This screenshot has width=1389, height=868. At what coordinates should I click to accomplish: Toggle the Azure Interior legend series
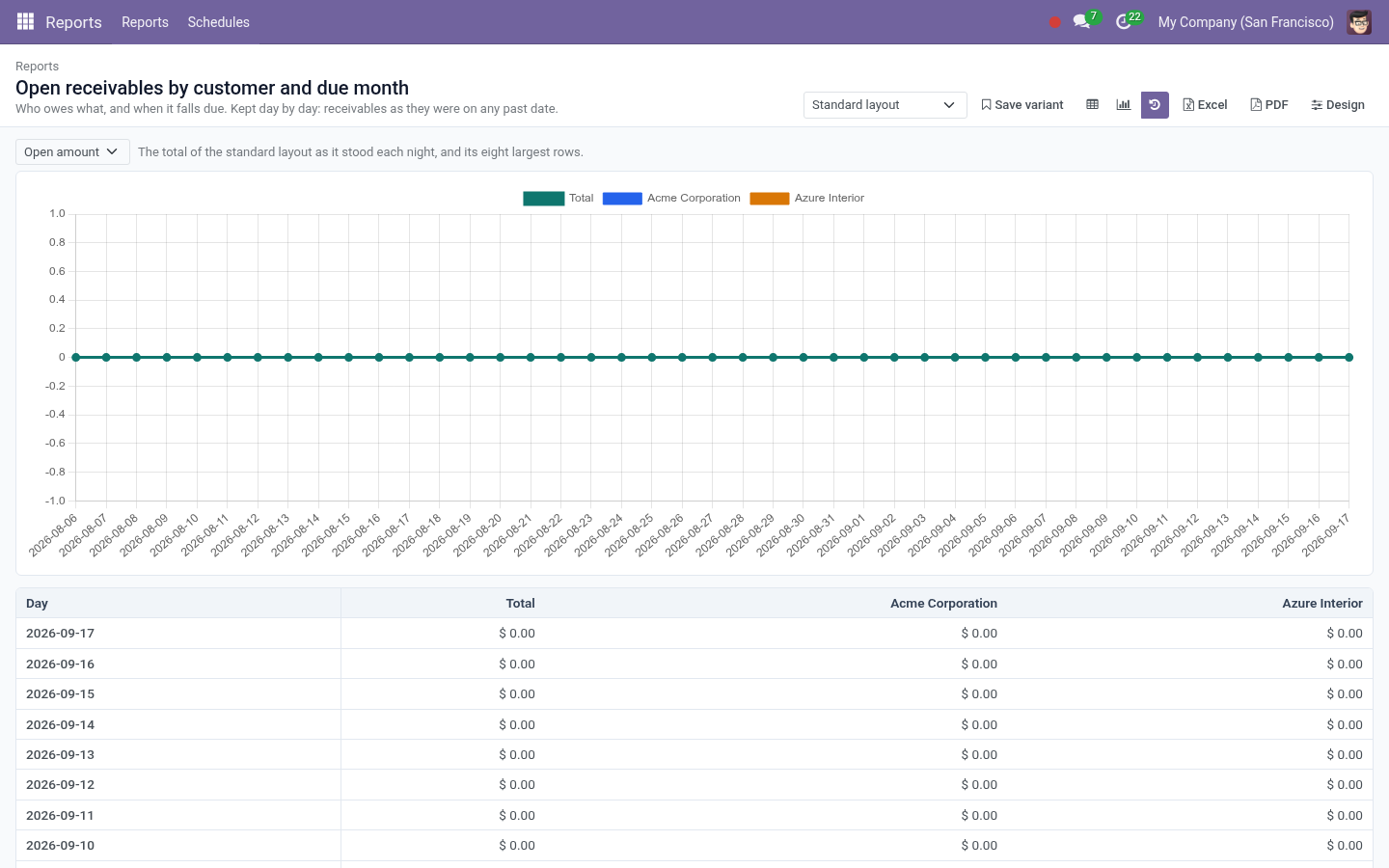point(807,199)
